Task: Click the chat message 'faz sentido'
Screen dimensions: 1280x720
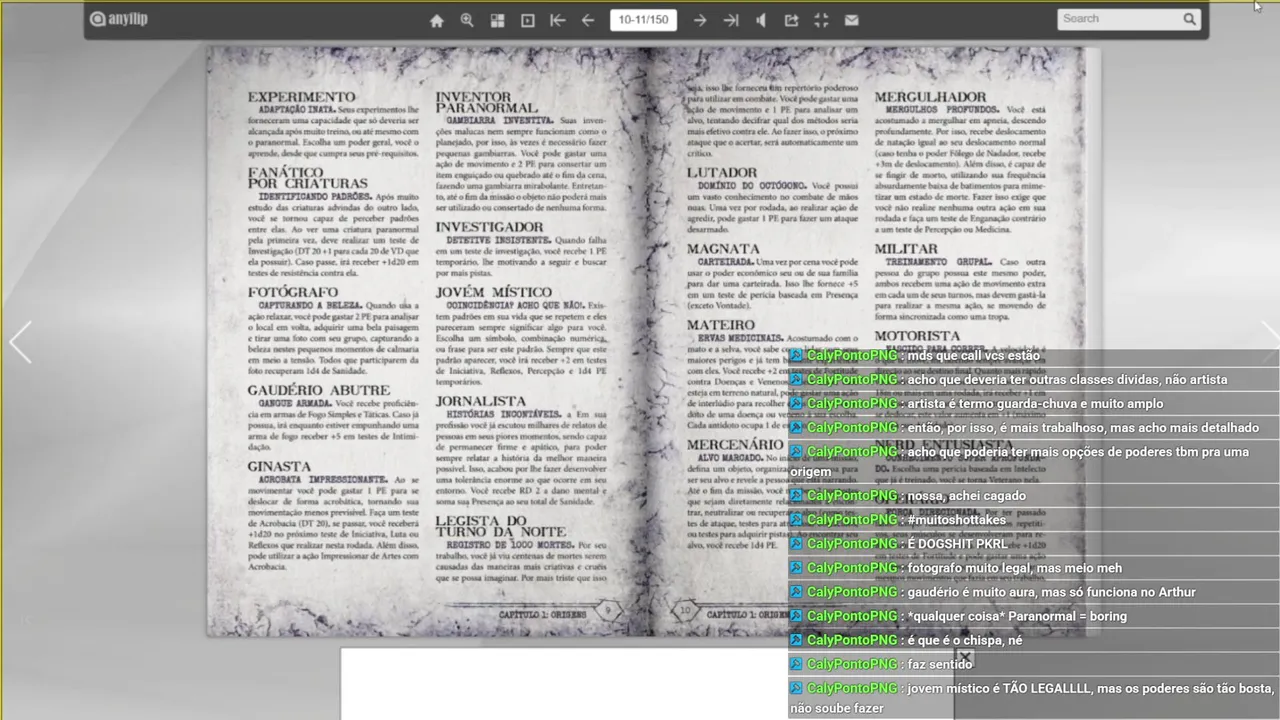Action: pos(940,664)
